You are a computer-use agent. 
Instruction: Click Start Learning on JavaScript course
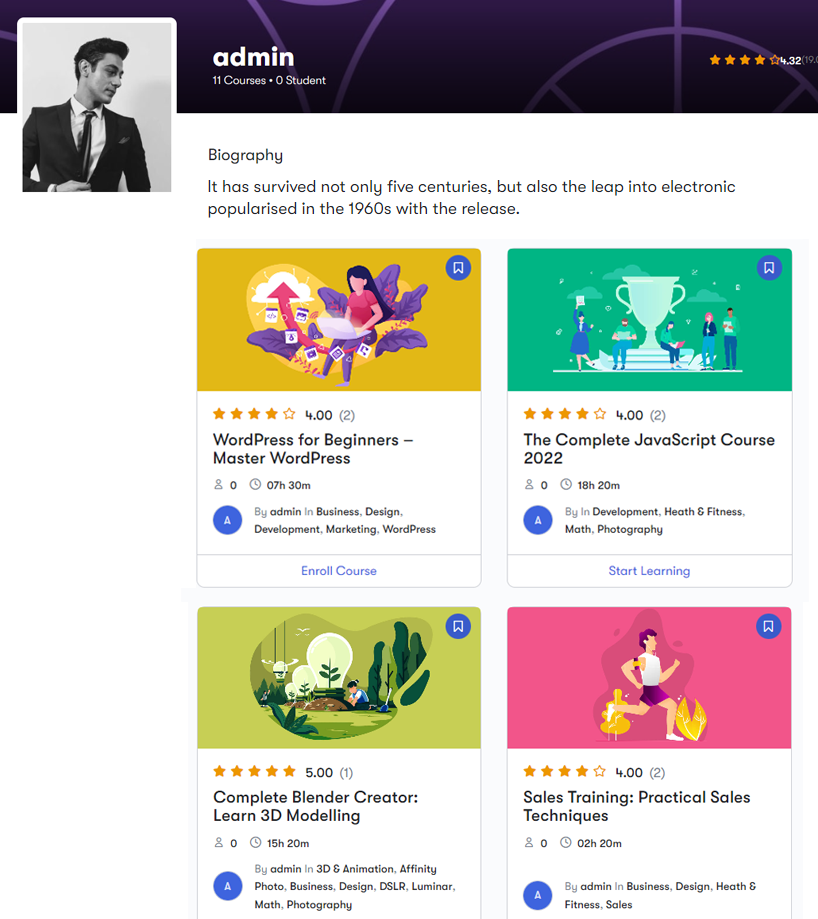[x=649, y=571]
